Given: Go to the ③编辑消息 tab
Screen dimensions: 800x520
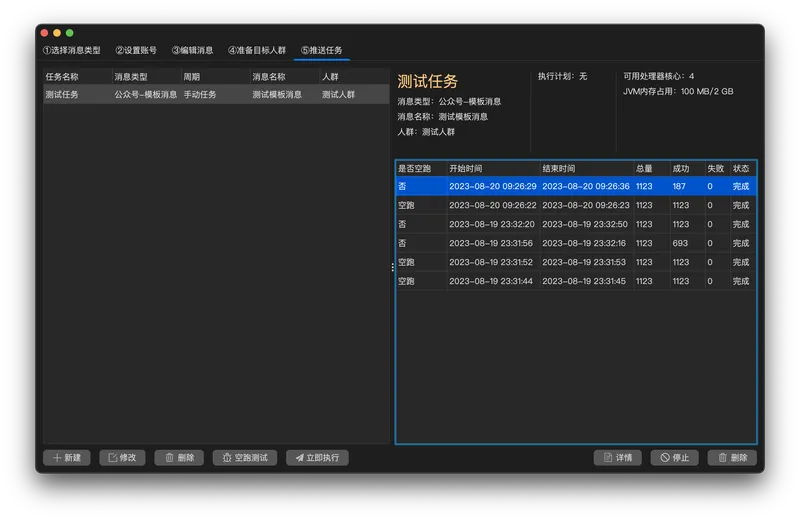Looking at the screenshot, I should [192, 50].
